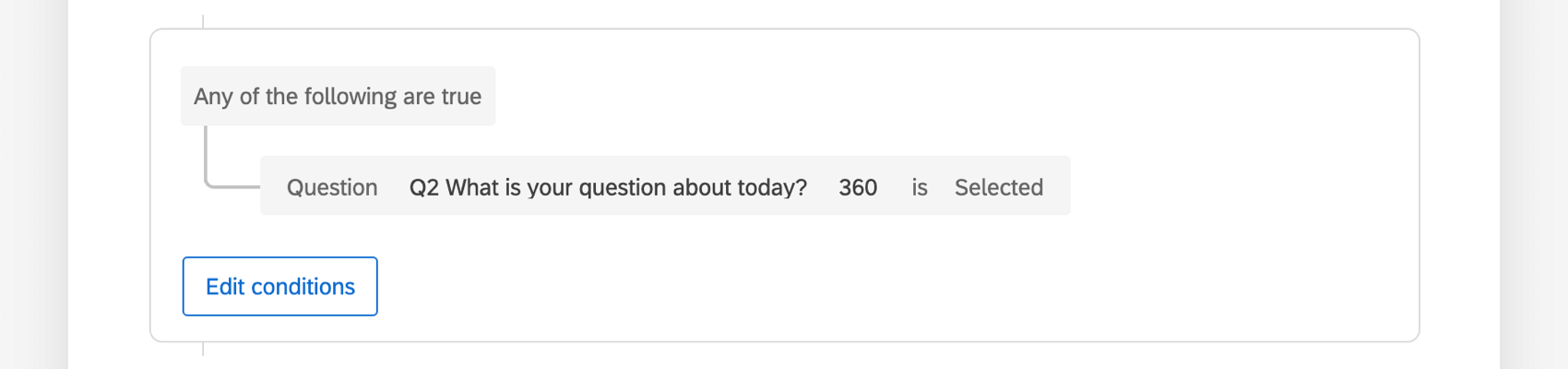Click the gray condition row's right edge padding
The width and height of the screenshot is (1568, 369).
(x=1058, y=187)
